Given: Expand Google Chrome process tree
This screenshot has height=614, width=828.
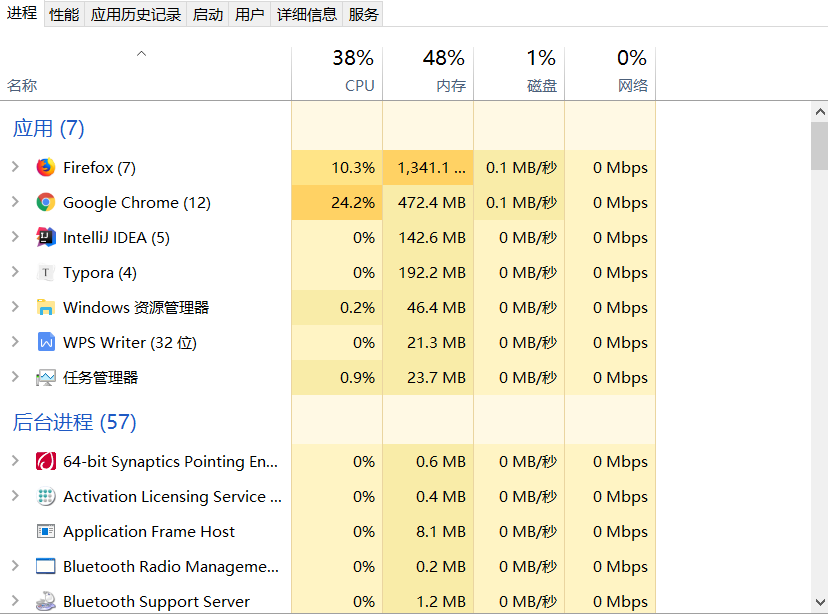Looking at the screenshot, I should point(15,202).
